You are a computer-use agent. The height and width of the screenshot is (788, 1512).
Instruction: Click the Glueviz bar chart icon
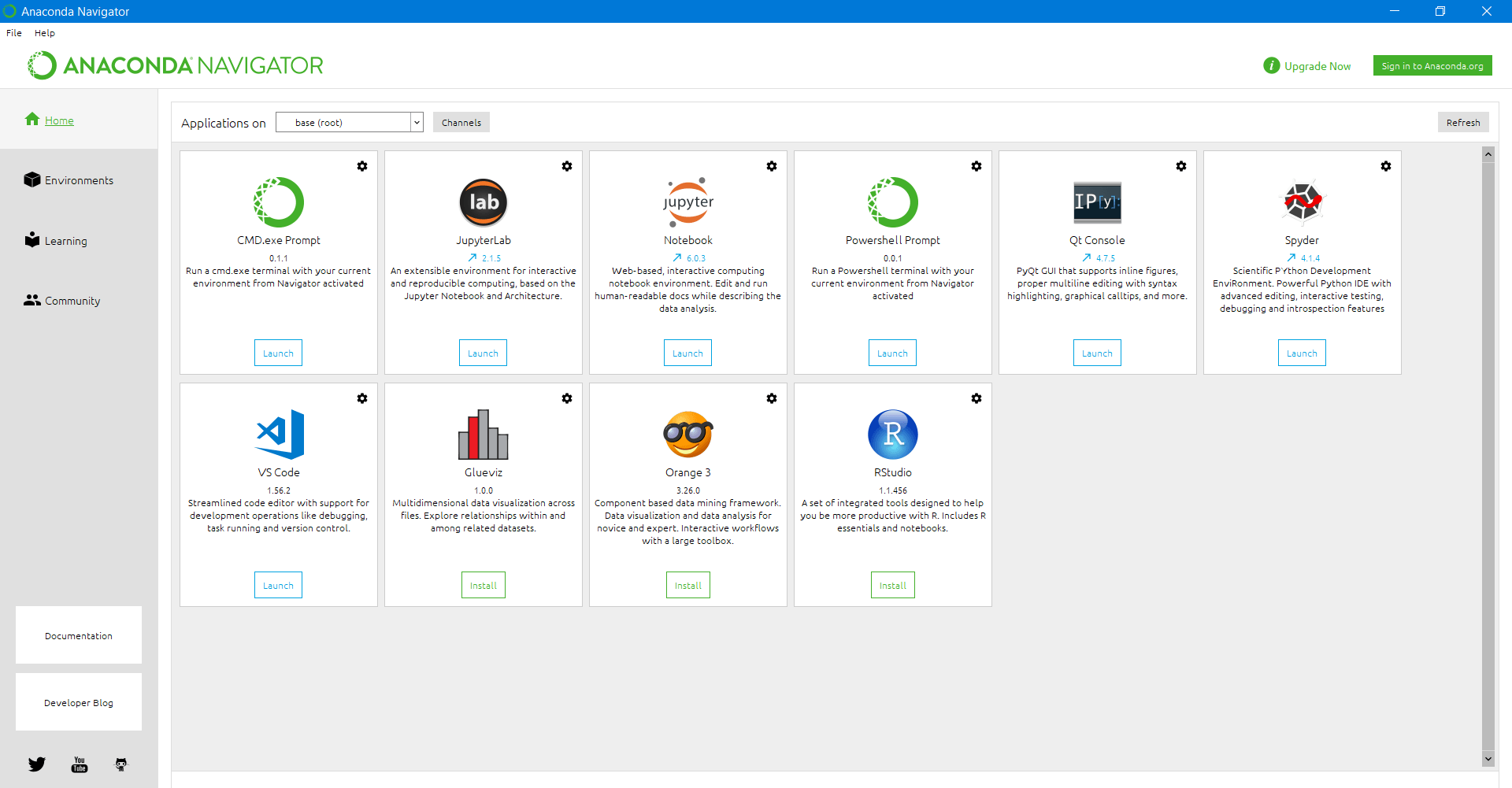coord(483,434)
